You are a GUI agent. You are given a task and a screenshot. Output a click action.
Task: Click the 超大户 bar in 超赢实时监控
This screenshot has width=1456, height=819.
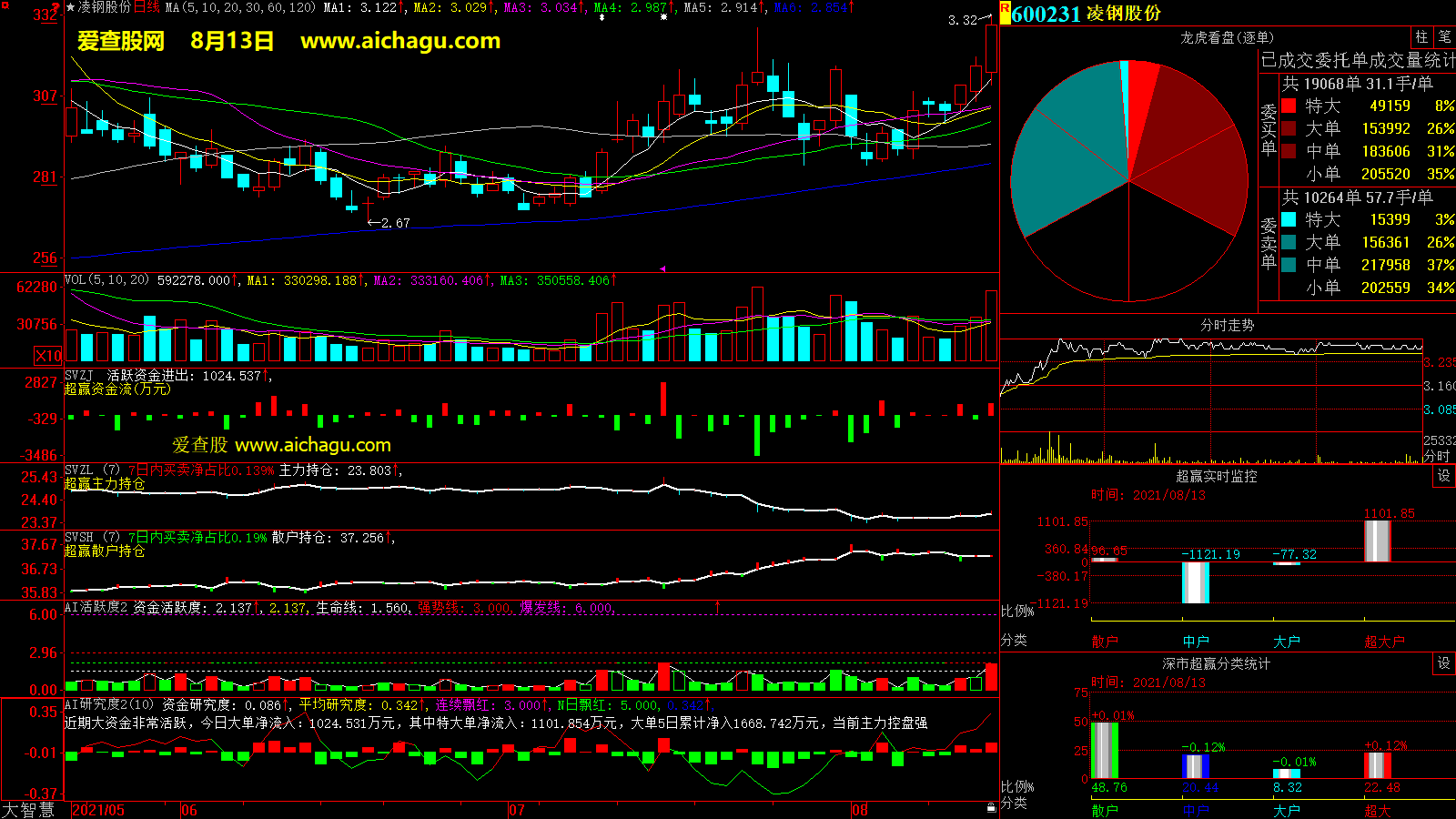(x=1378, y=541)
